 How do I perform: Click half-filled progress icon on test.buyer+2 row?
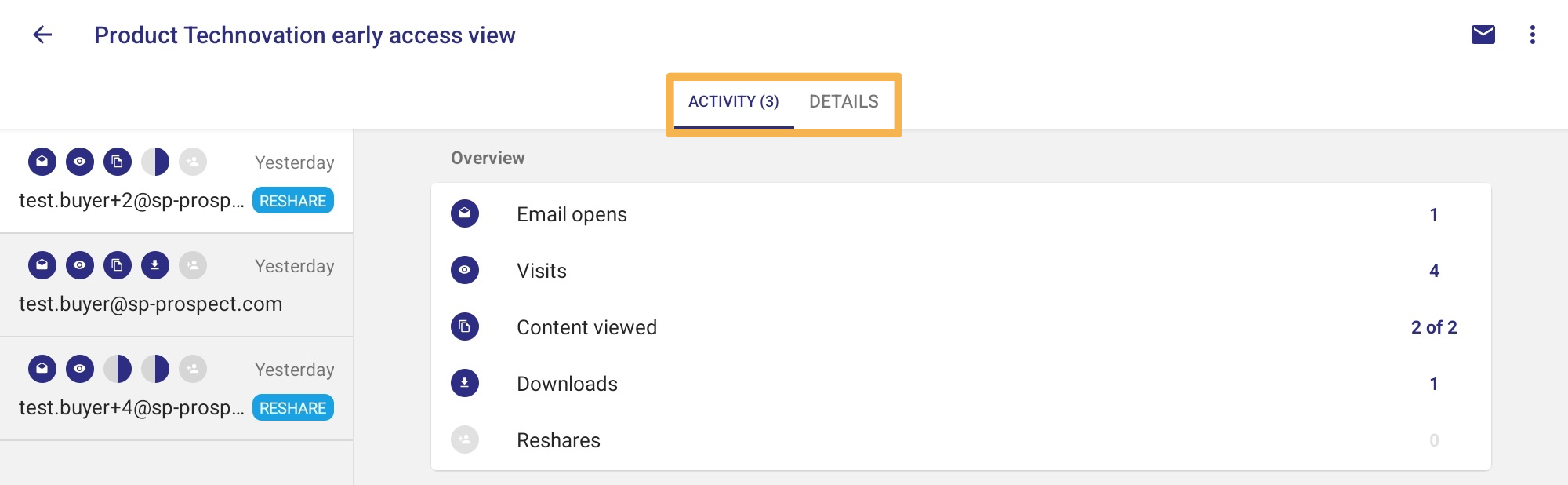155,162
